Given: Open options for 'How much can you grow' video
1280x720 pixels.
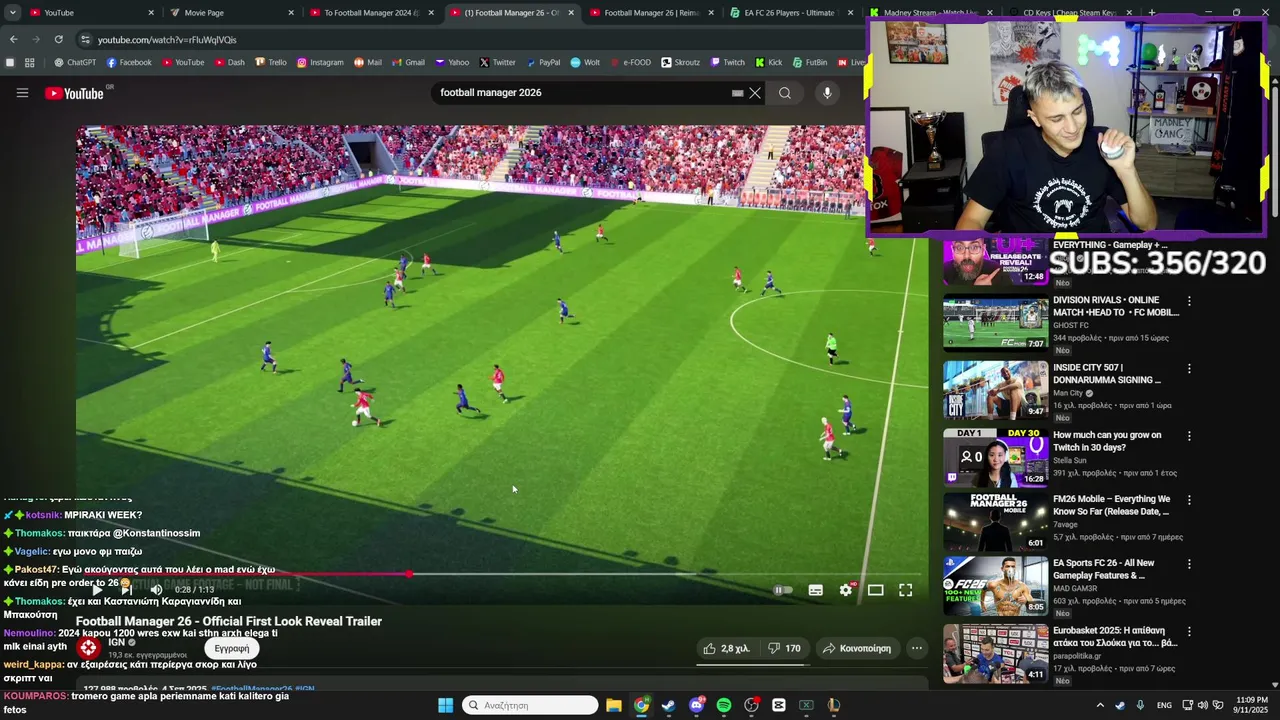Looking at the screenshot, I should [1189, 436].
